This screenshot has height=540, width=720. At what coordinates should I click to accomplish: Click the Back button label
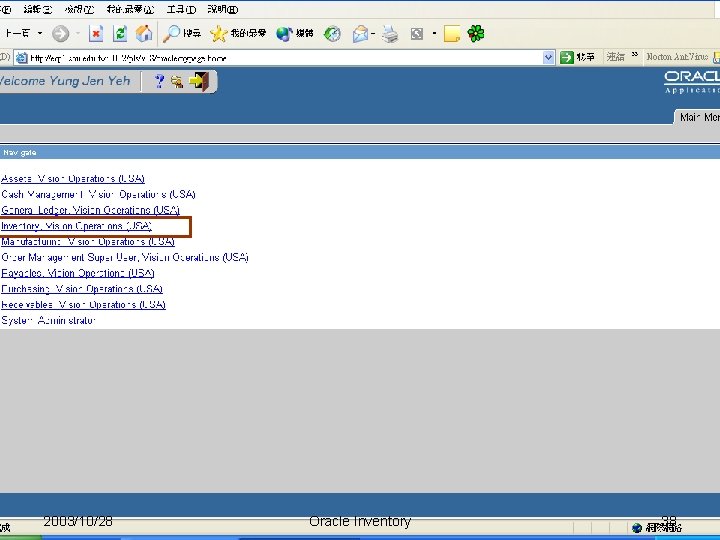pyautogui.click(x=17, y=33)
